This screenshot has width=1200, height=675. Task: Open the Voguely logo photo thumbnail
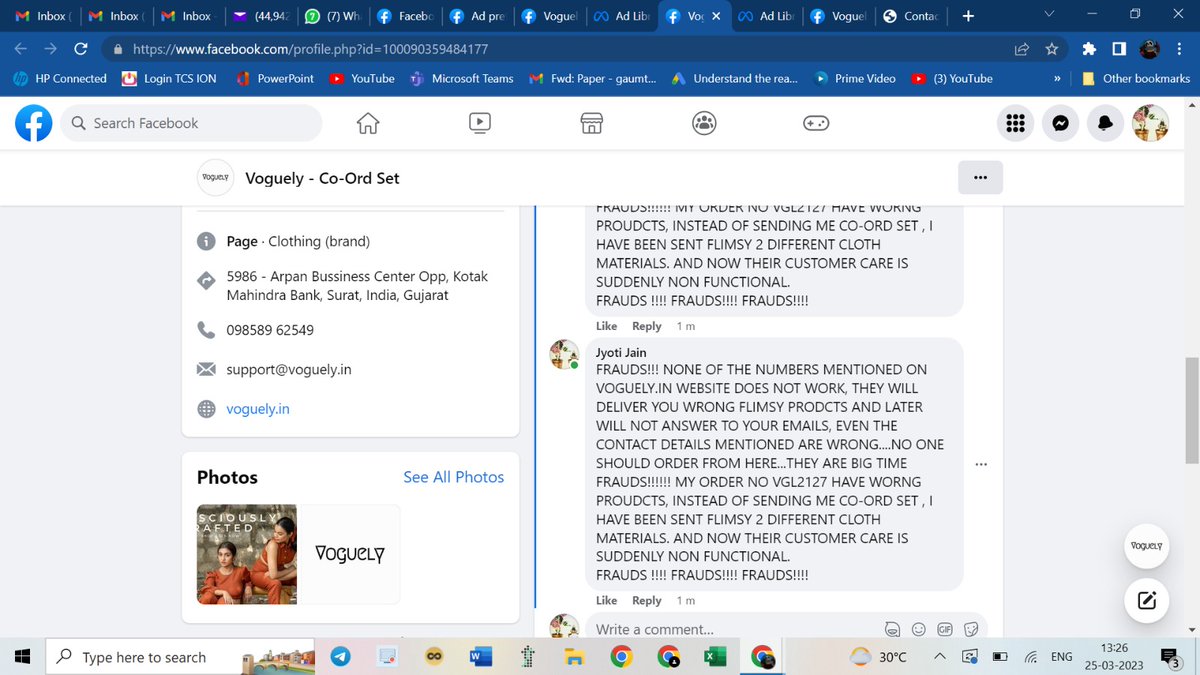[x=350, y=554]
